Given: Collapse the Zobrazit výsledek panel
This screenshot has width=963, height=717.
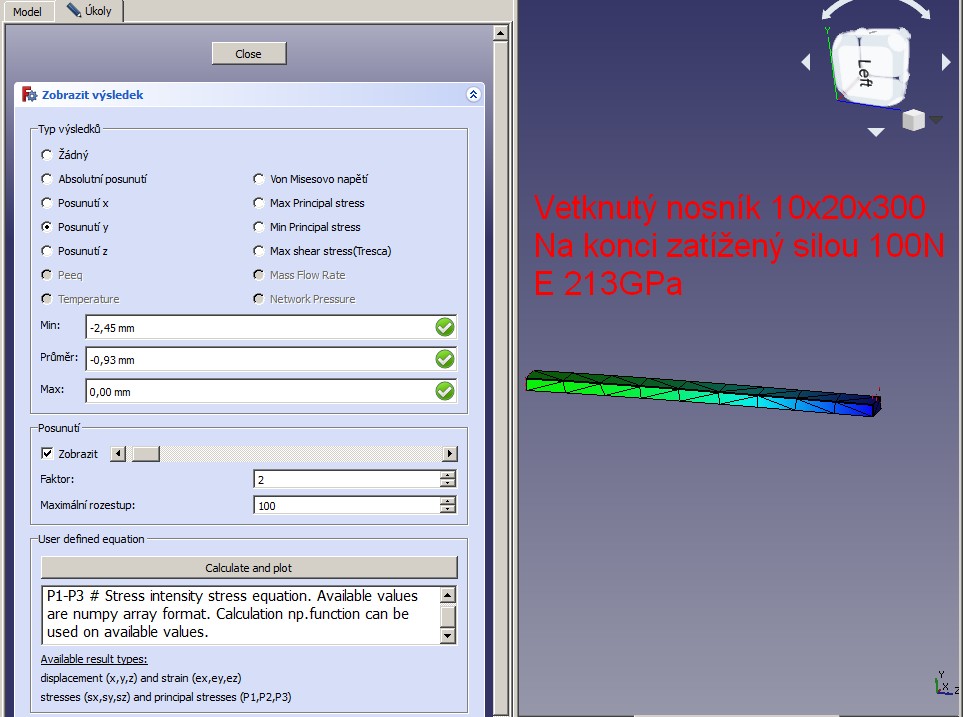Looking at the screenshot, I should coord(473,95).
